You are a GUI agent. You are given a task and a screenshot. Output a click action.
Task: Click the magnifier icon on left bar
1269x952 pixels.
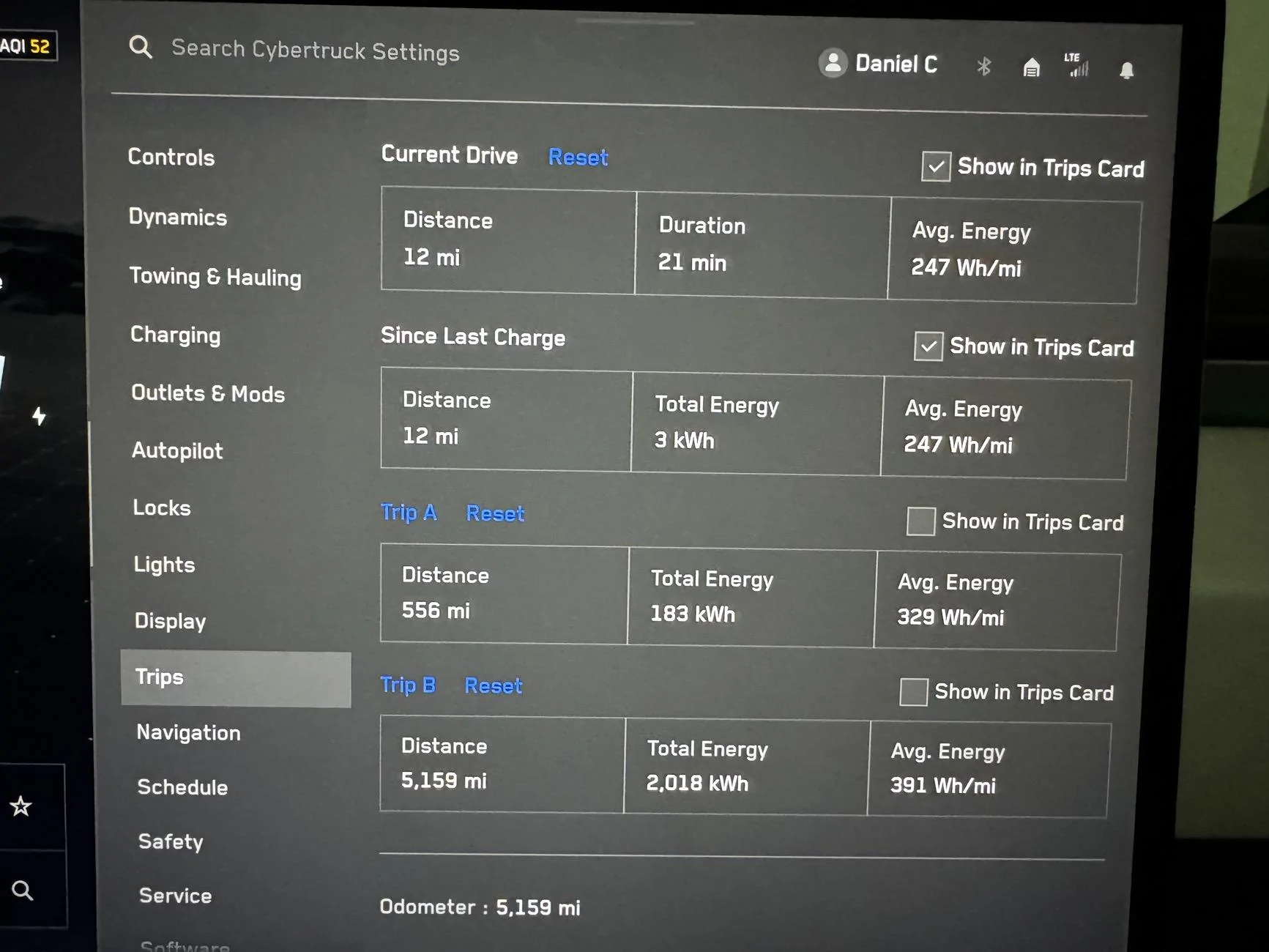(23, 890)
